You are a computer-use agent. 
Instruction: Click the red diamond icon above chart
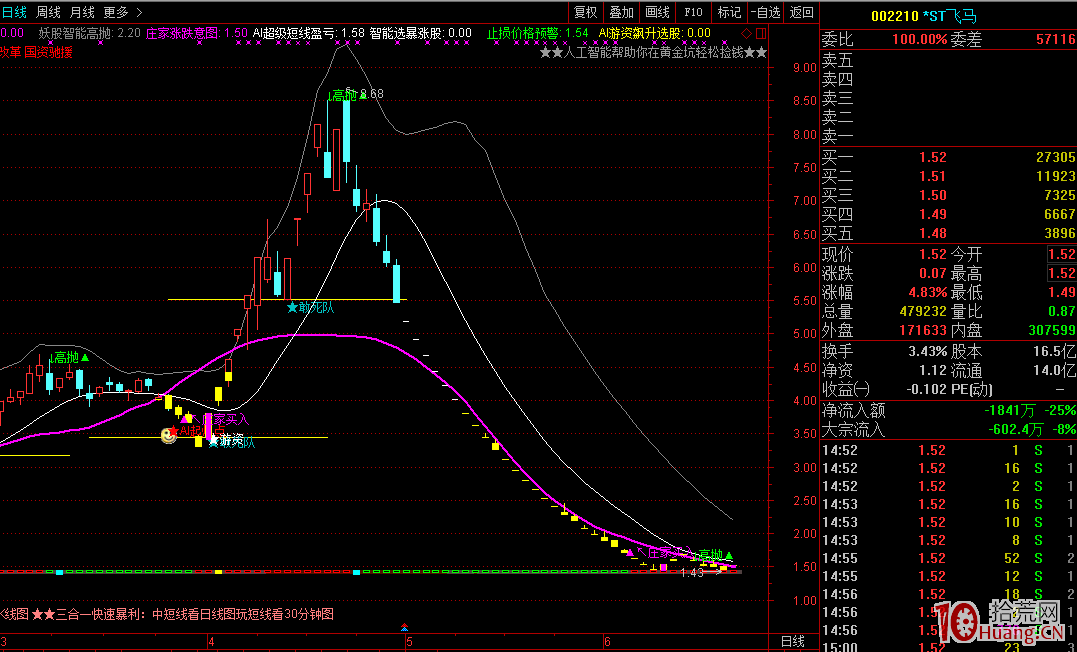coord(746,33)
